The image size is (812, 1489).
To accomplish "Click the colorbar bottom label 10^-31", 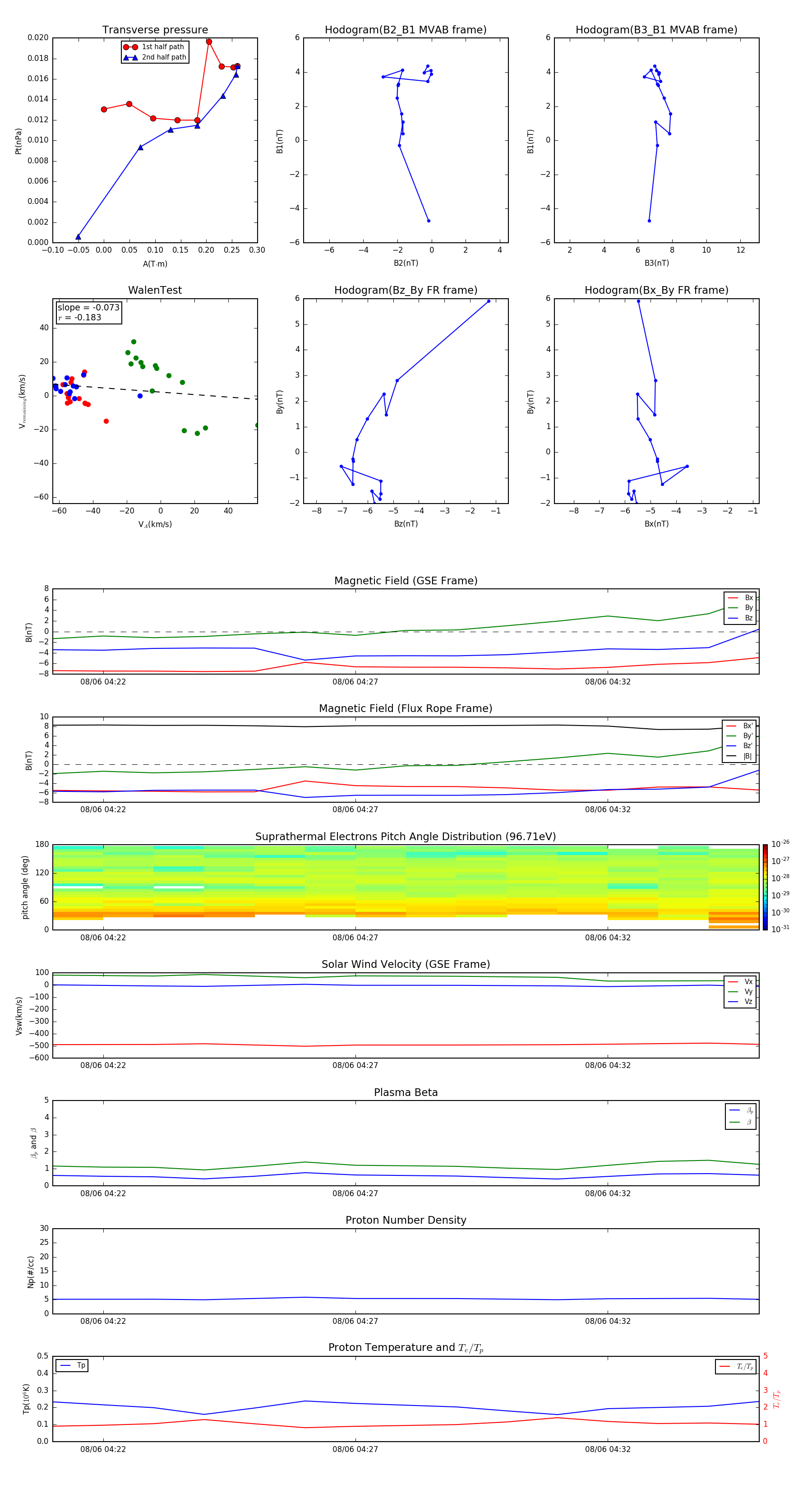I will (x=780, y=929).
